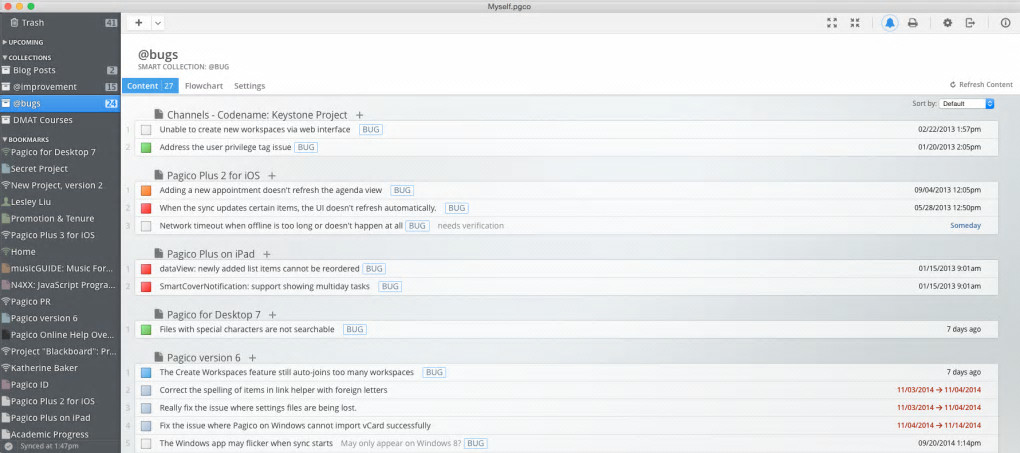The image size is (1020, 453).
Task: Add item to Channels Keystone Project with plus
Action: click(359, 115)
